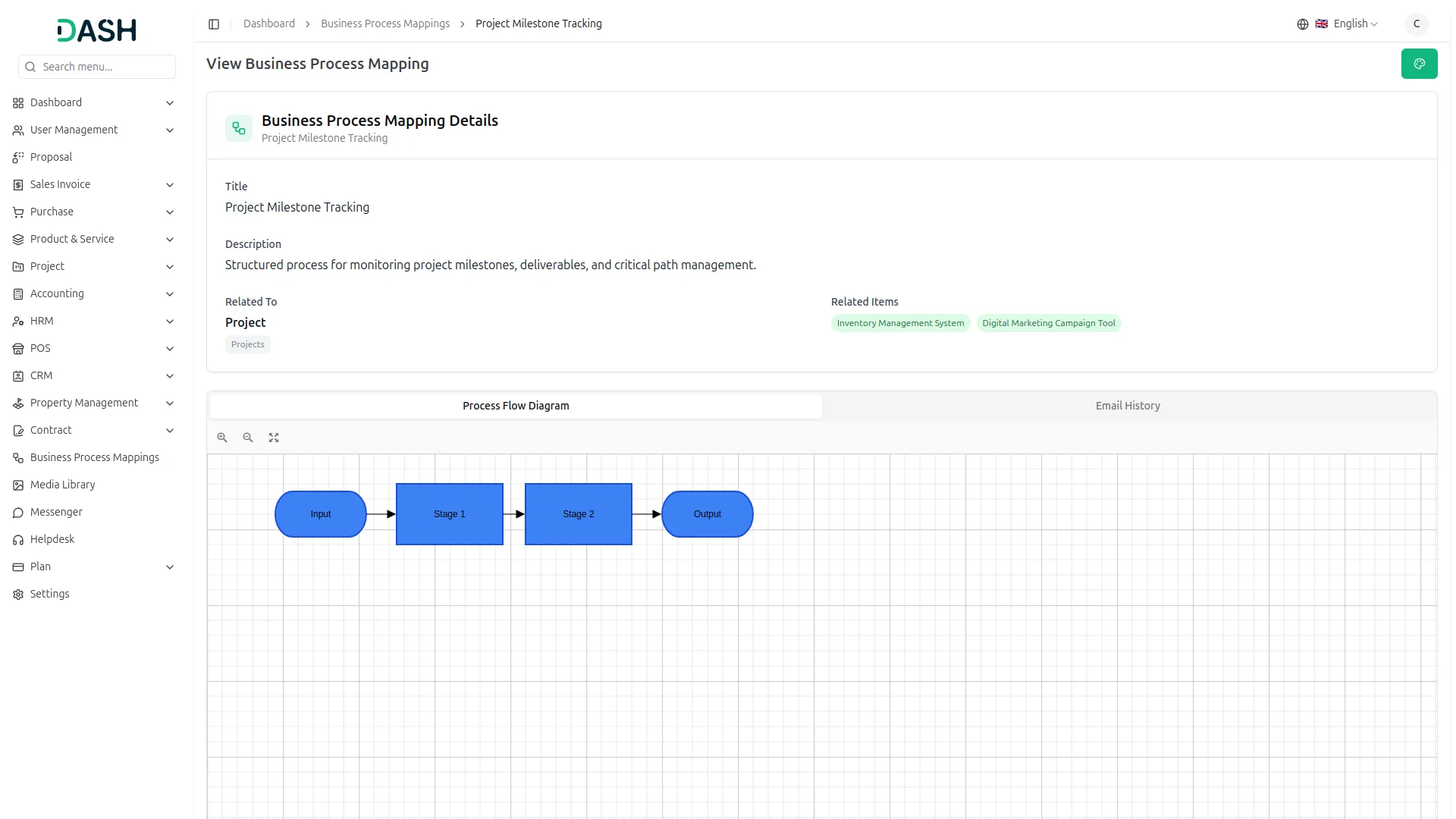Click inside the Search menu field

tap(97, 67)
